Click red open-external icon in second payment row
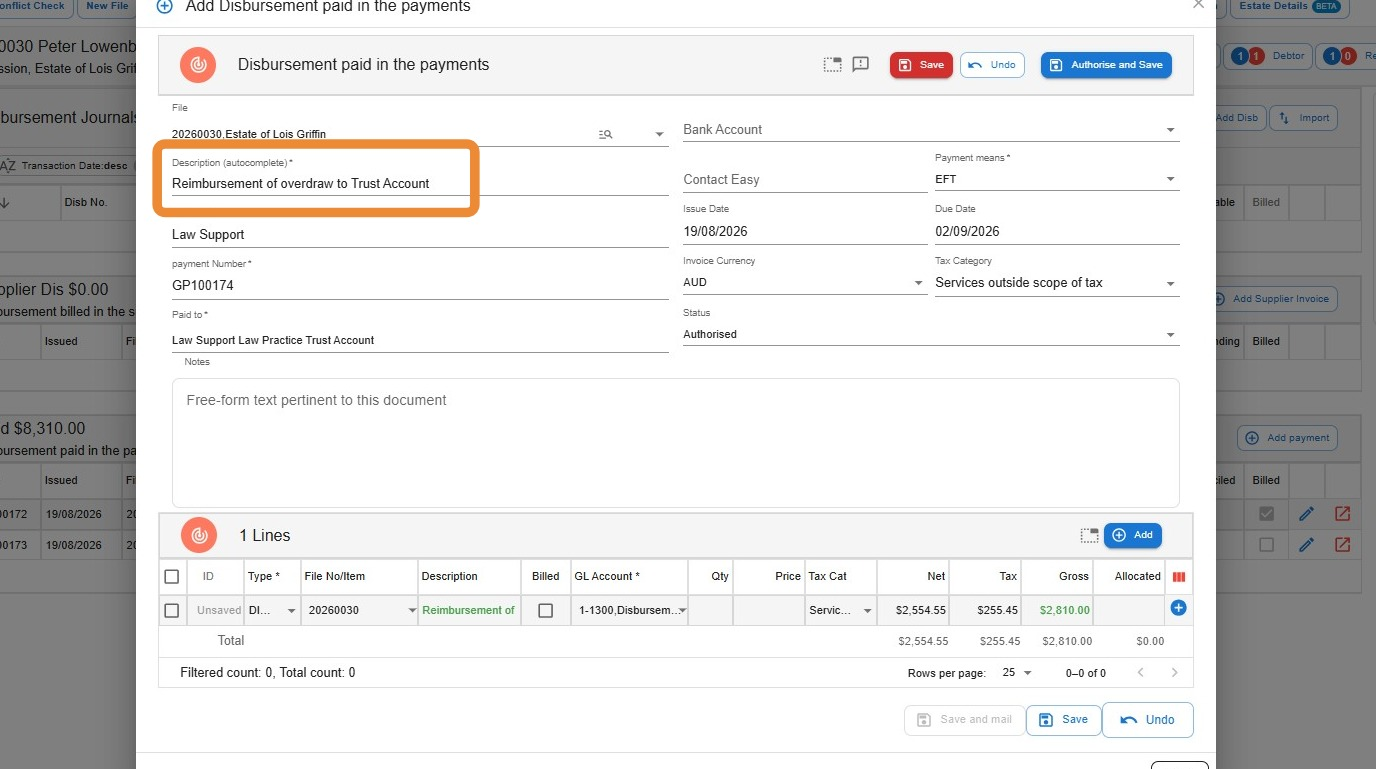1376x769 pixels. (1342, 545)
